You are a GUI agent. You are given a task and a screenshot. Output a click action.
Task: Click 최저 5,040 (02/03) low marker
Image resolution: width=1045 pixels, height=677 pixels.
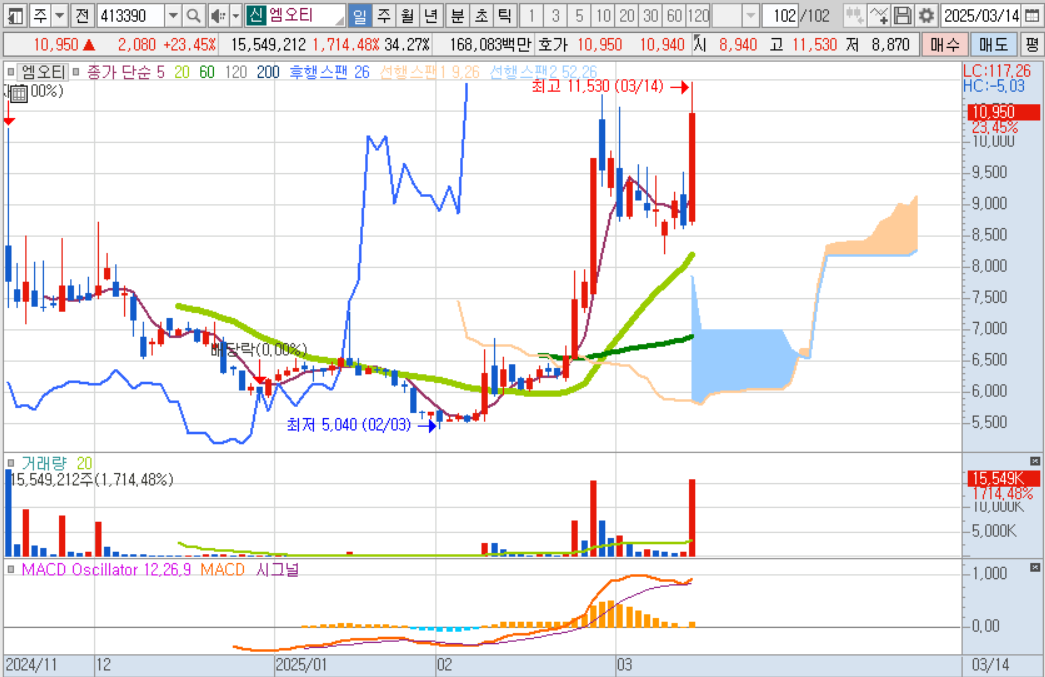click(x=349, y=424)
